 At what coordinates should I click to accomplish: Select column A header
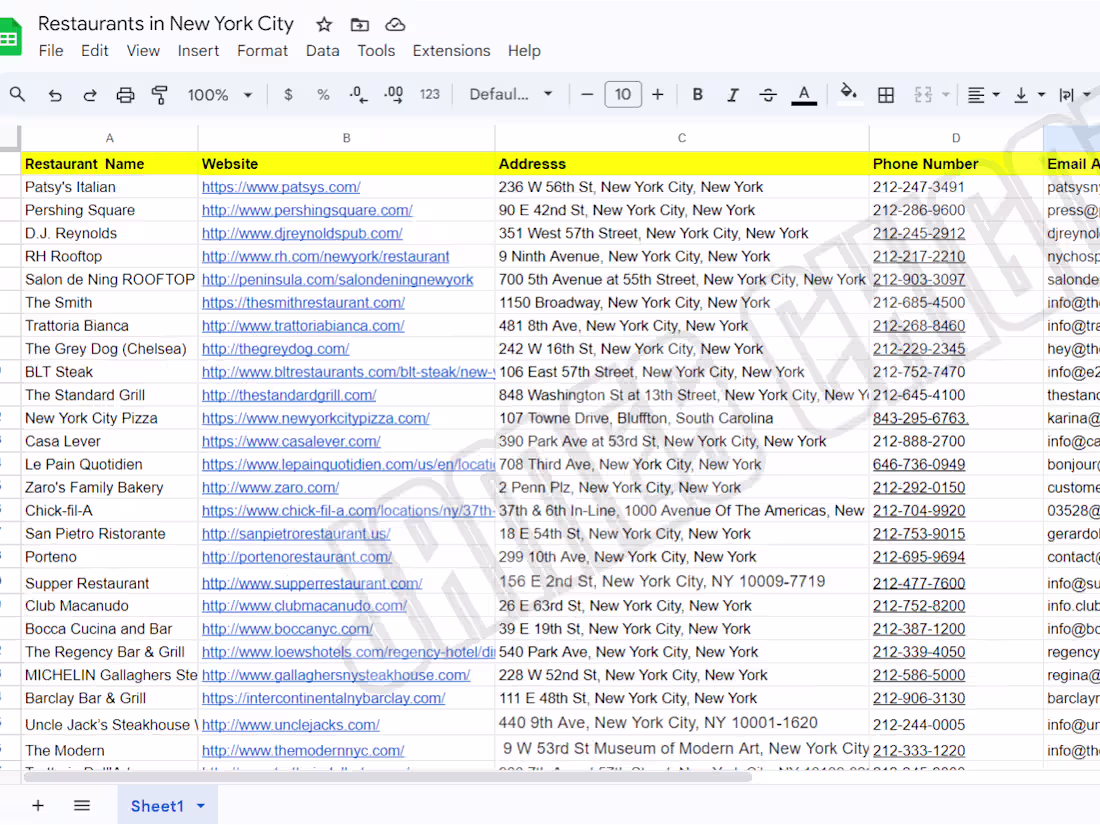(x=109, y=138)
